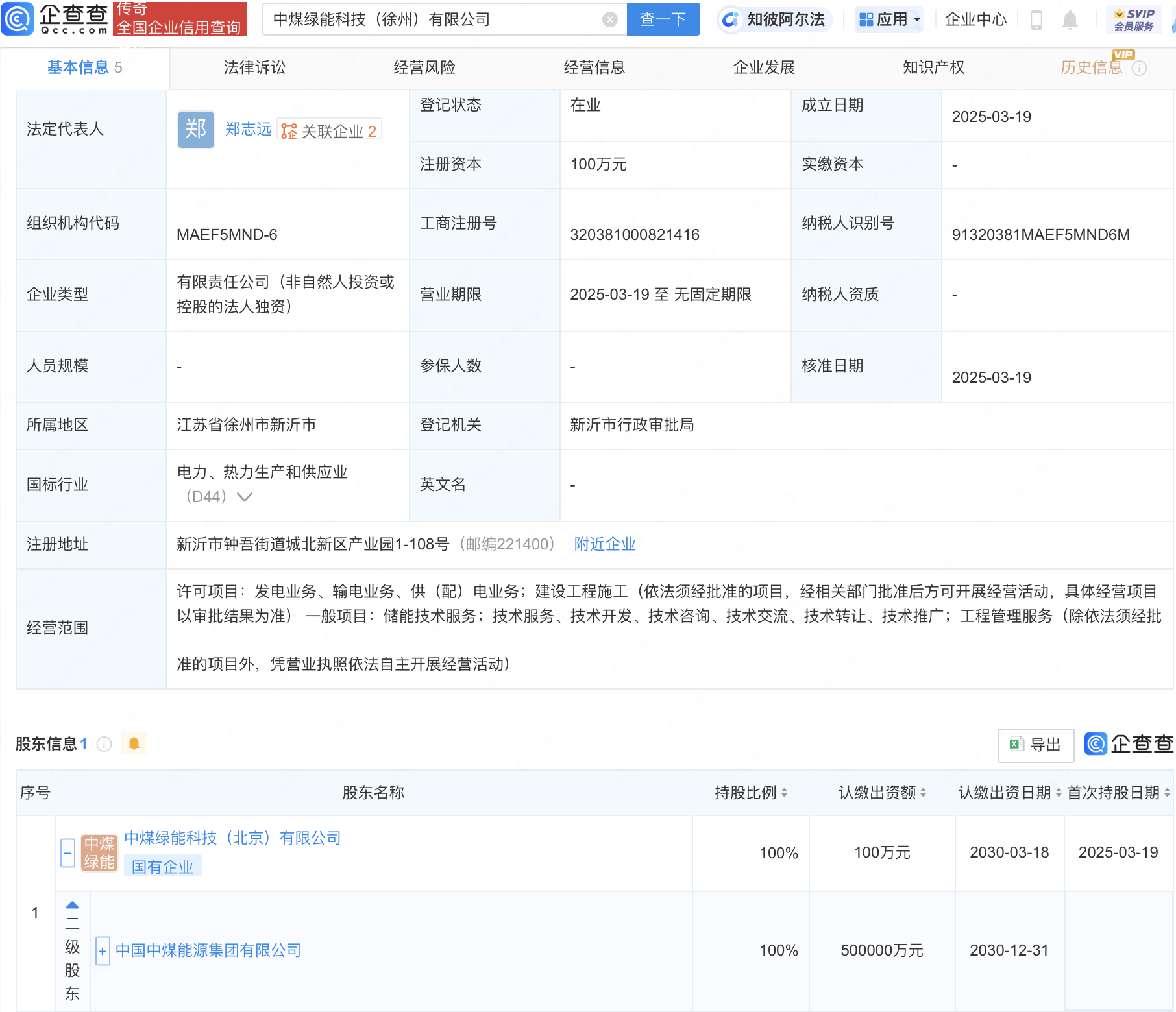Click info icon beside 股东信息
Viewport: 1176px width, 1012px height.
tap(104, 744)
